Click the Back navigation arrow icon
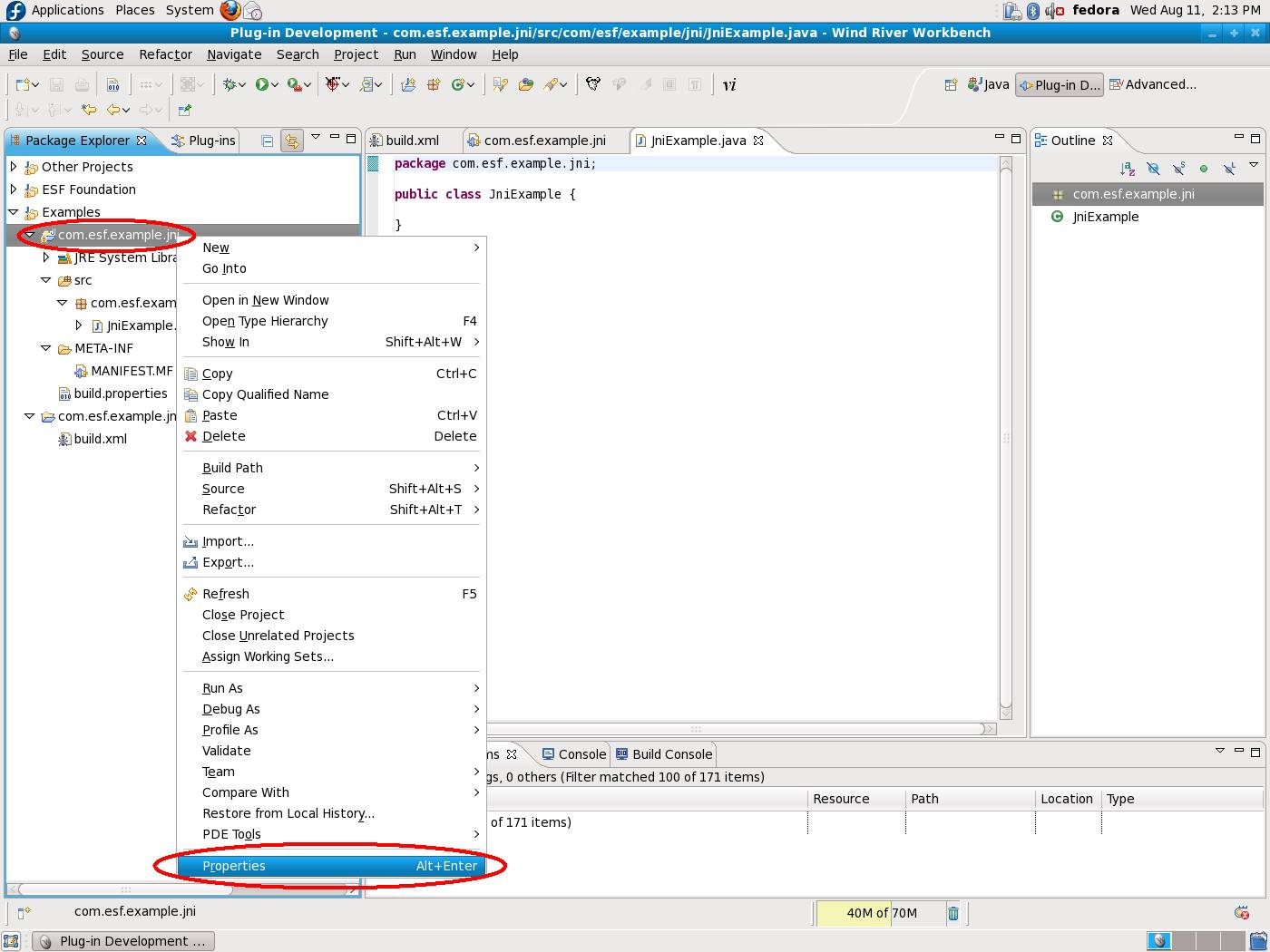 click(x=114, y=110)
